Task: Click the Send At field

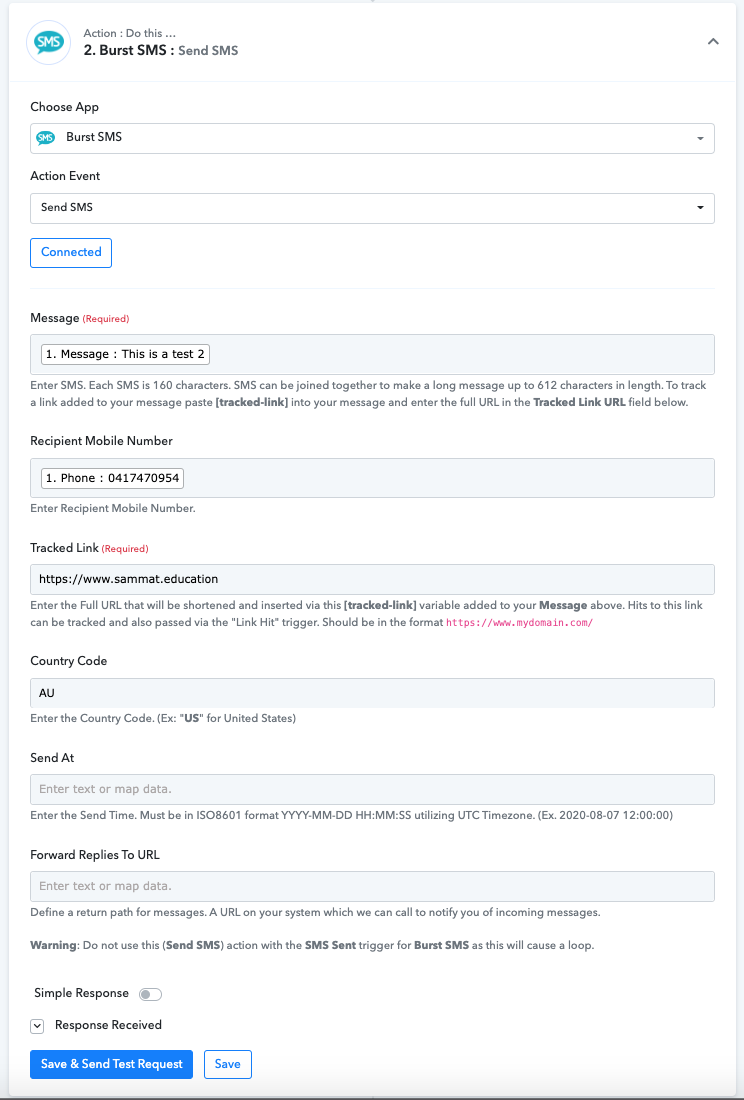Action: point(372,789)
